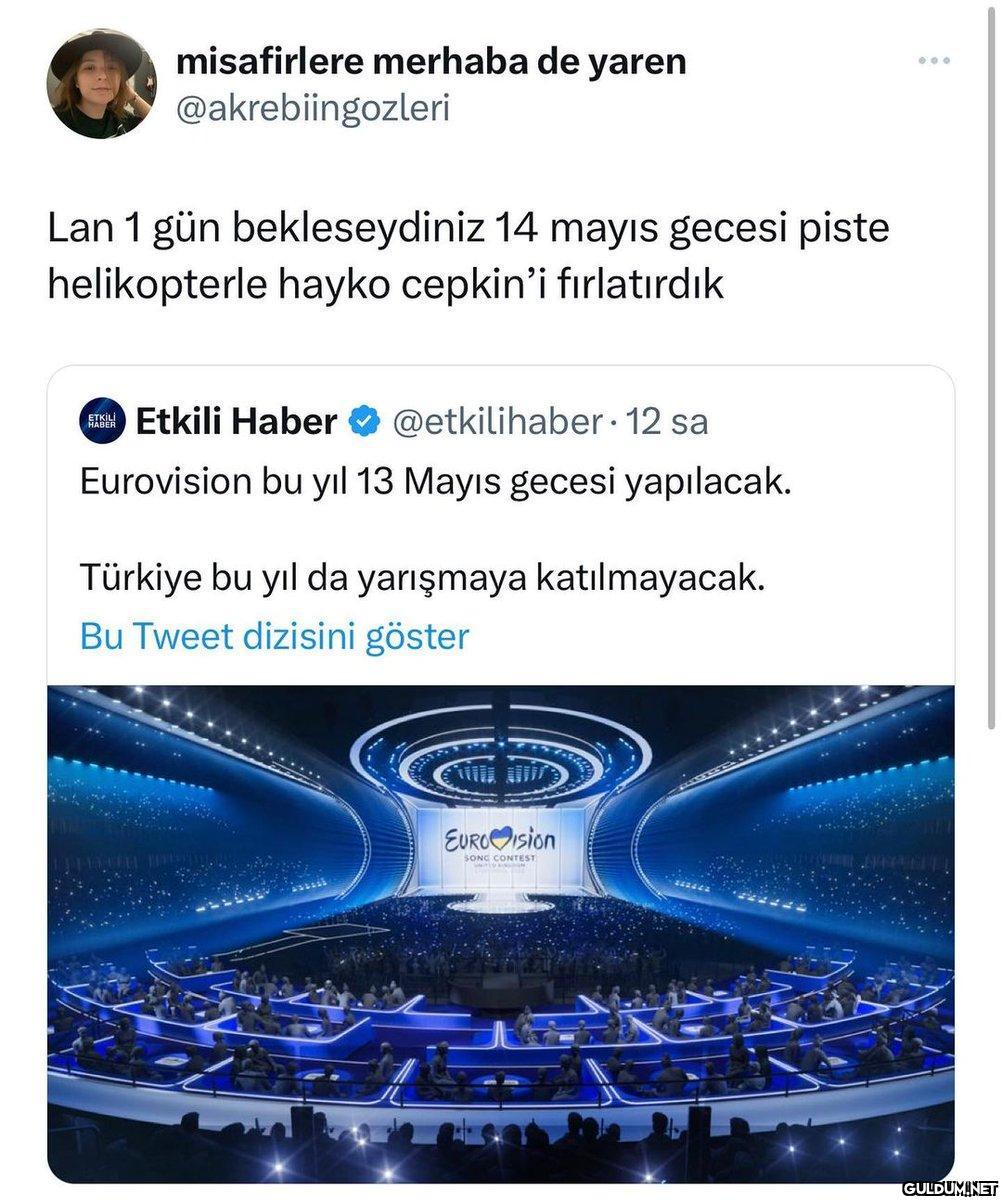Open yaren's profile picture
Screen dimensions: 1002x1200
pos(102,83)
